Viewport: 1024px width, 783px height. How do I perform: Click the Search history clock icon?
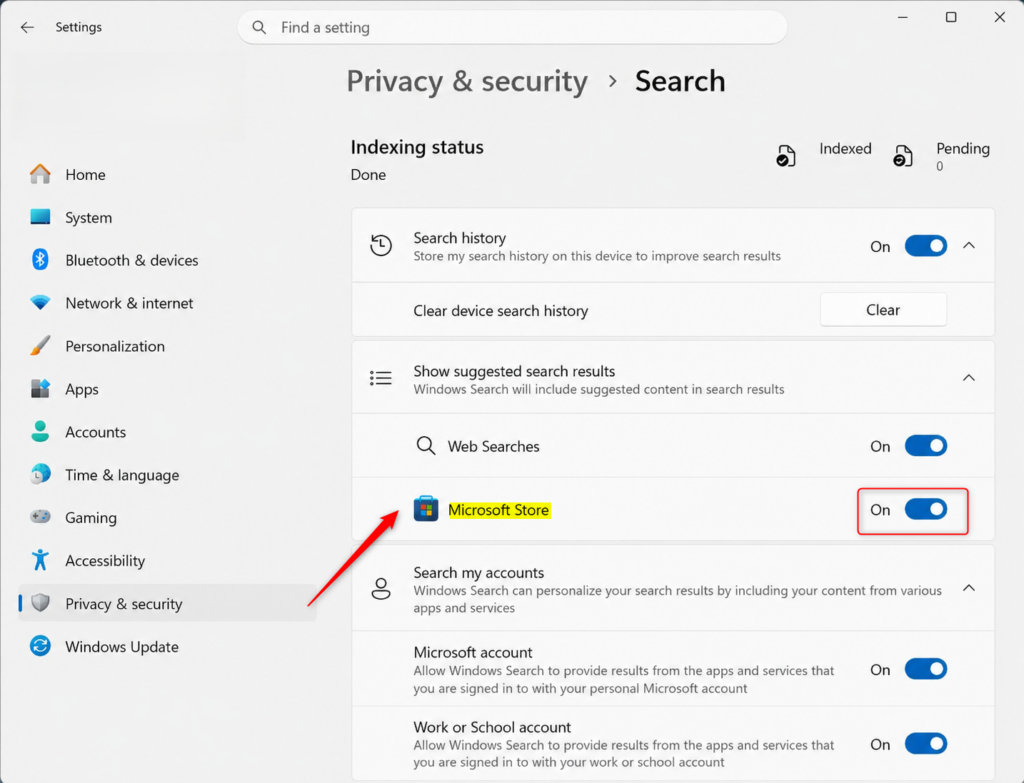pyautogui.click(x=381, y=246)
